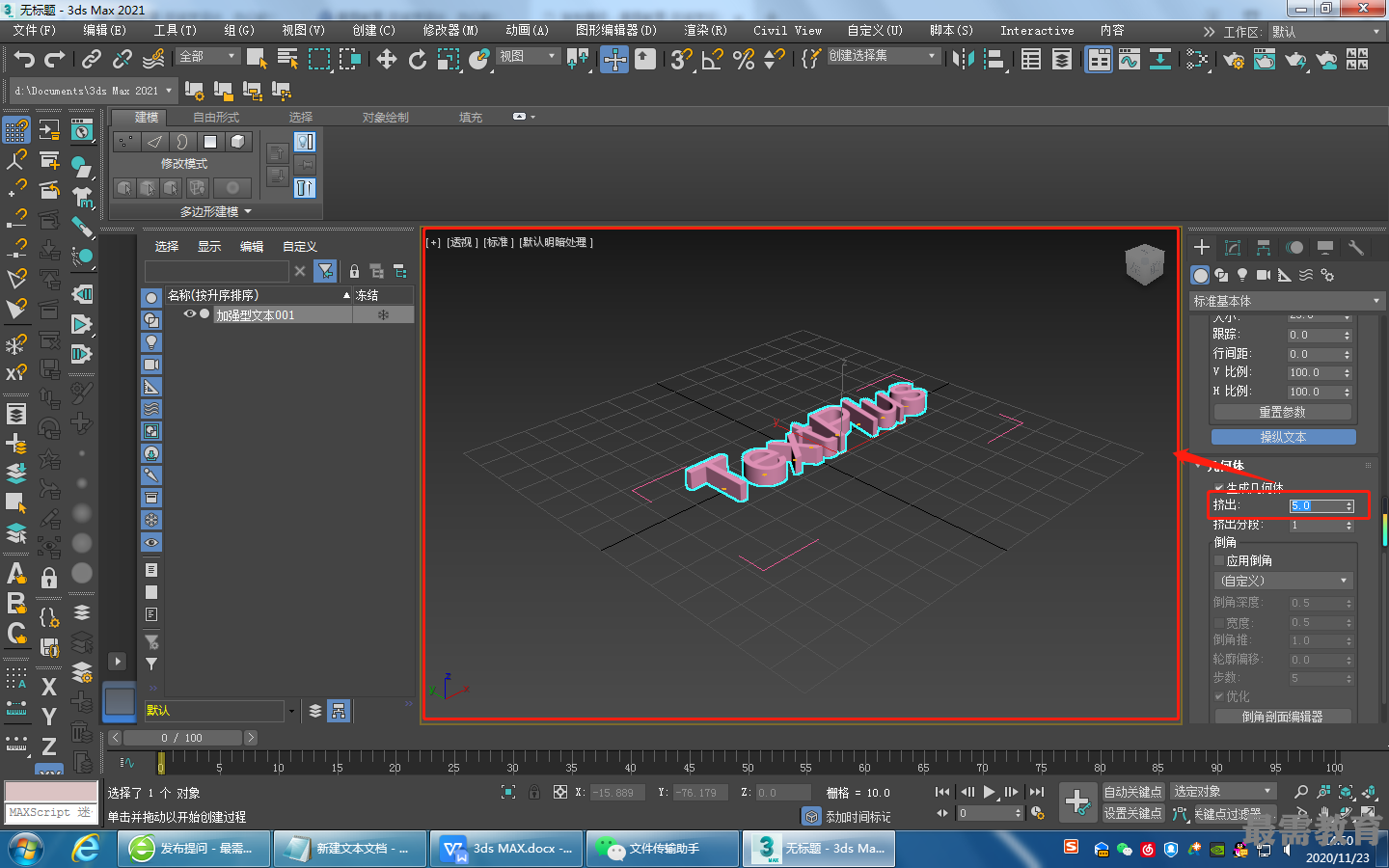1389x868 pixels.
Task: Select the Select and Move tool
Action: (x=387, y=60)
